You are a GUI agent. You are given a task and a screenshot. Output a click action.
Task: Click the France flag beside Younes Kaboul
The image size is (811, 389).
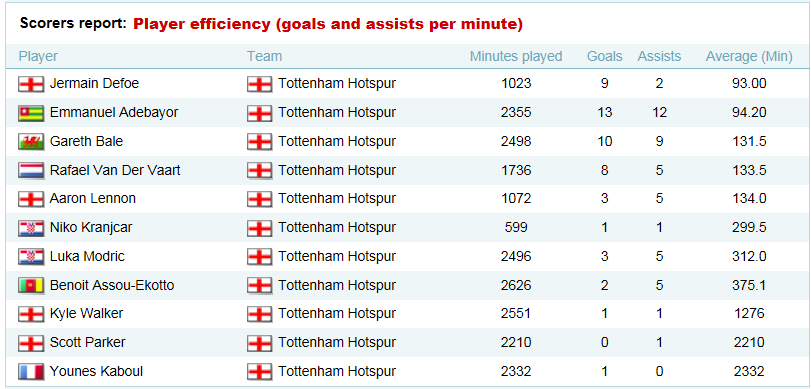[x=31, y=372]
